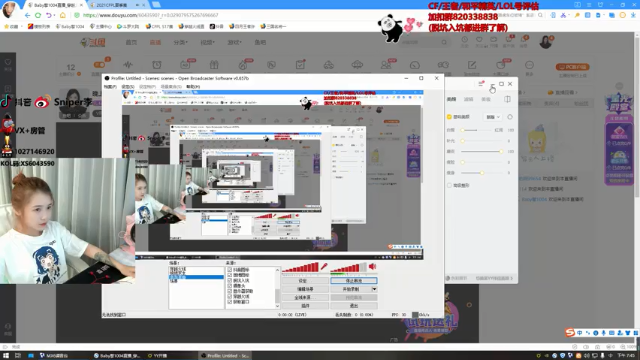Go to browser home page icon
Viewport: 640px width, 360px height.
62,15
